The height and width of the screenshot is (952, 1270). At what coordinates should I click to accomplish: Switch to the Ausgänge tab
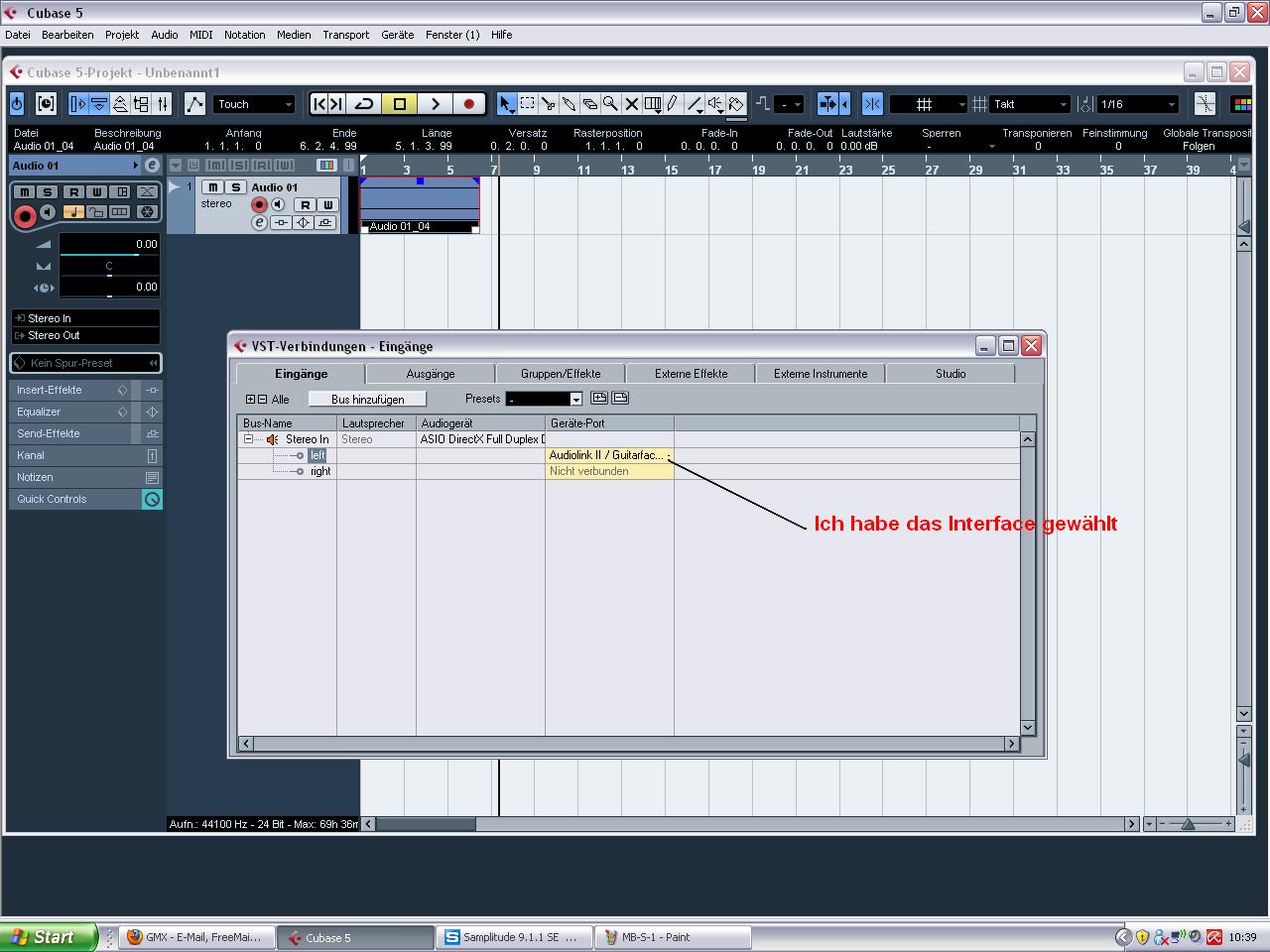click(431, 374)
